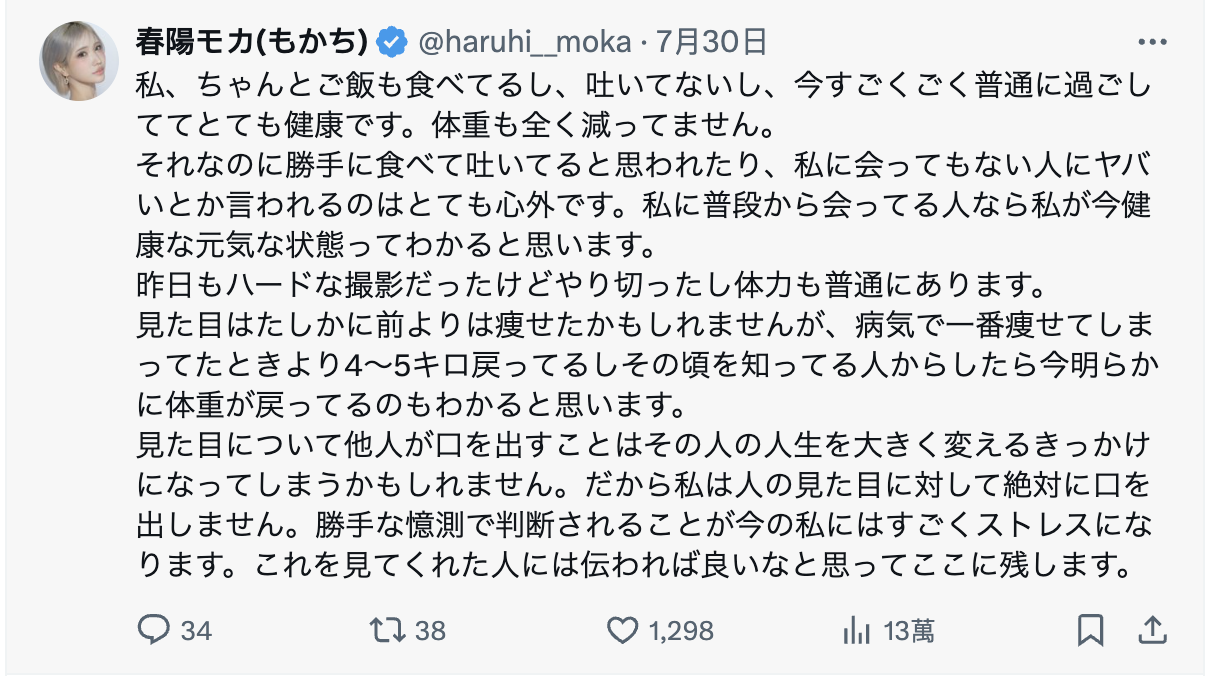Screen dimensions: 1208x676
Task: Open view analytics bar chart icon
Action: (x=855, y=630)
